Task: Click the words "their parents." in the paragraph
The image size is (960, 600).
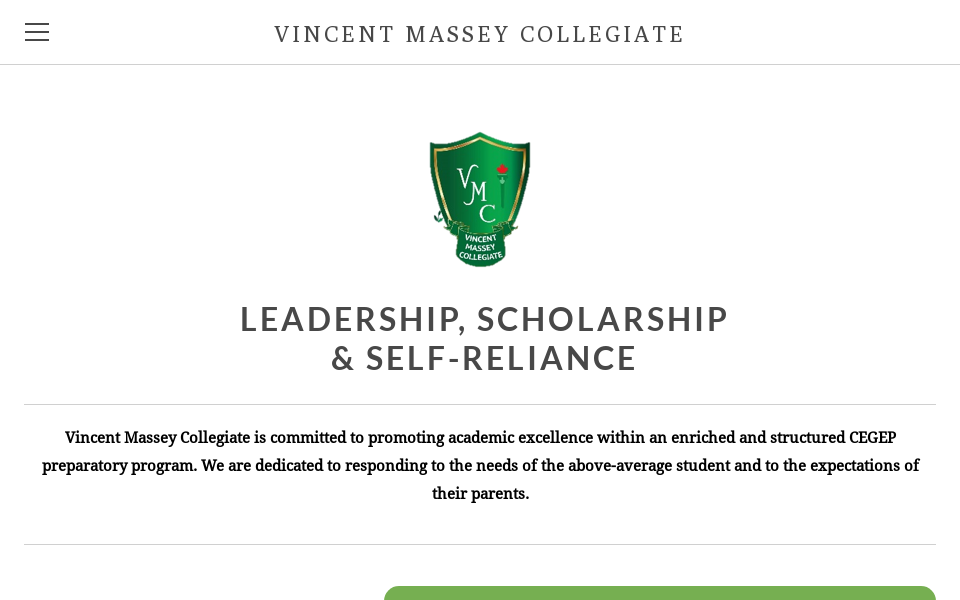Action: (480, 493)
